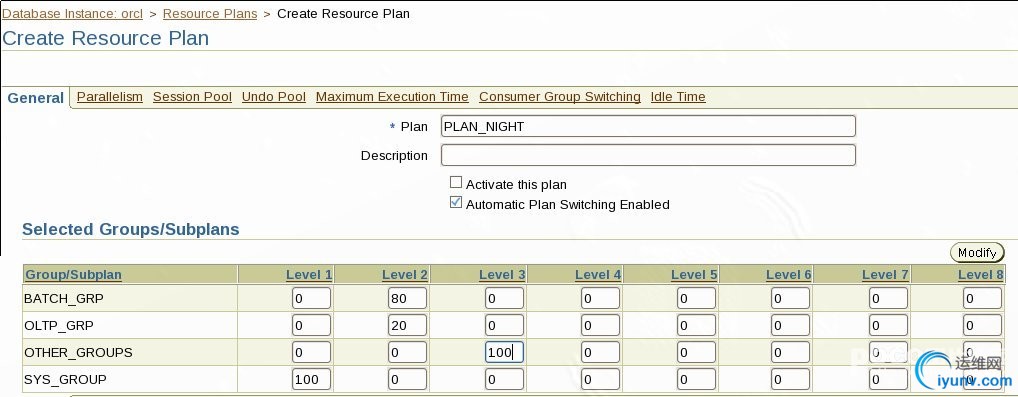Check the Activate this plan checkbox
This screenshot has width=1018, height=397.
pyautogui.click(x=456, y=183)
